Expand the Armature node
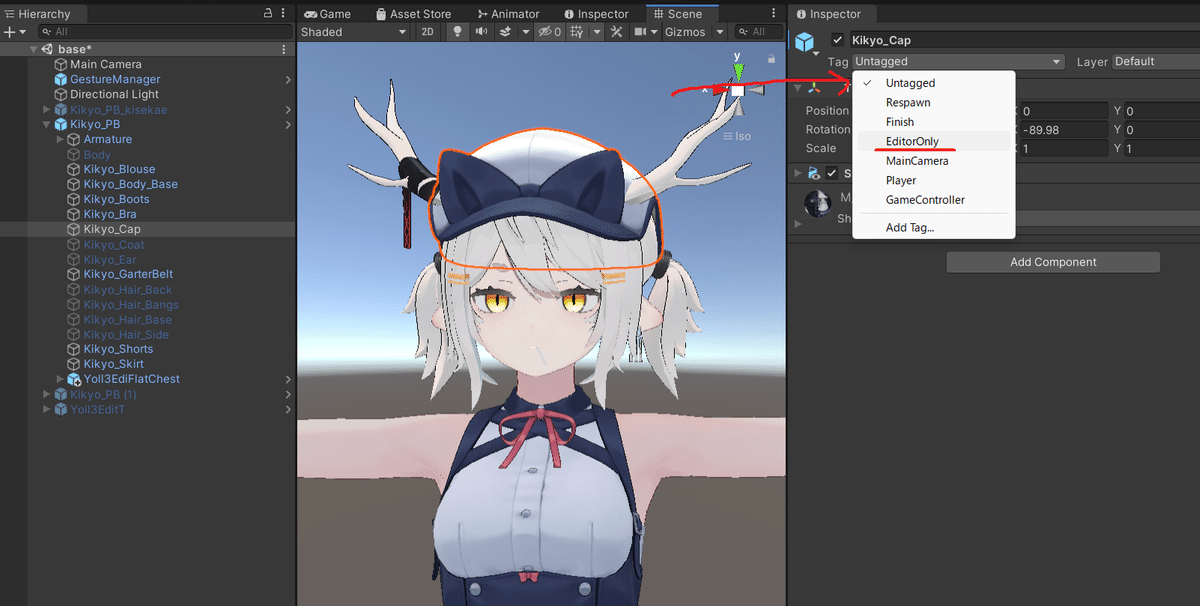Screen dimensions: 1200x606 (61, 139)
